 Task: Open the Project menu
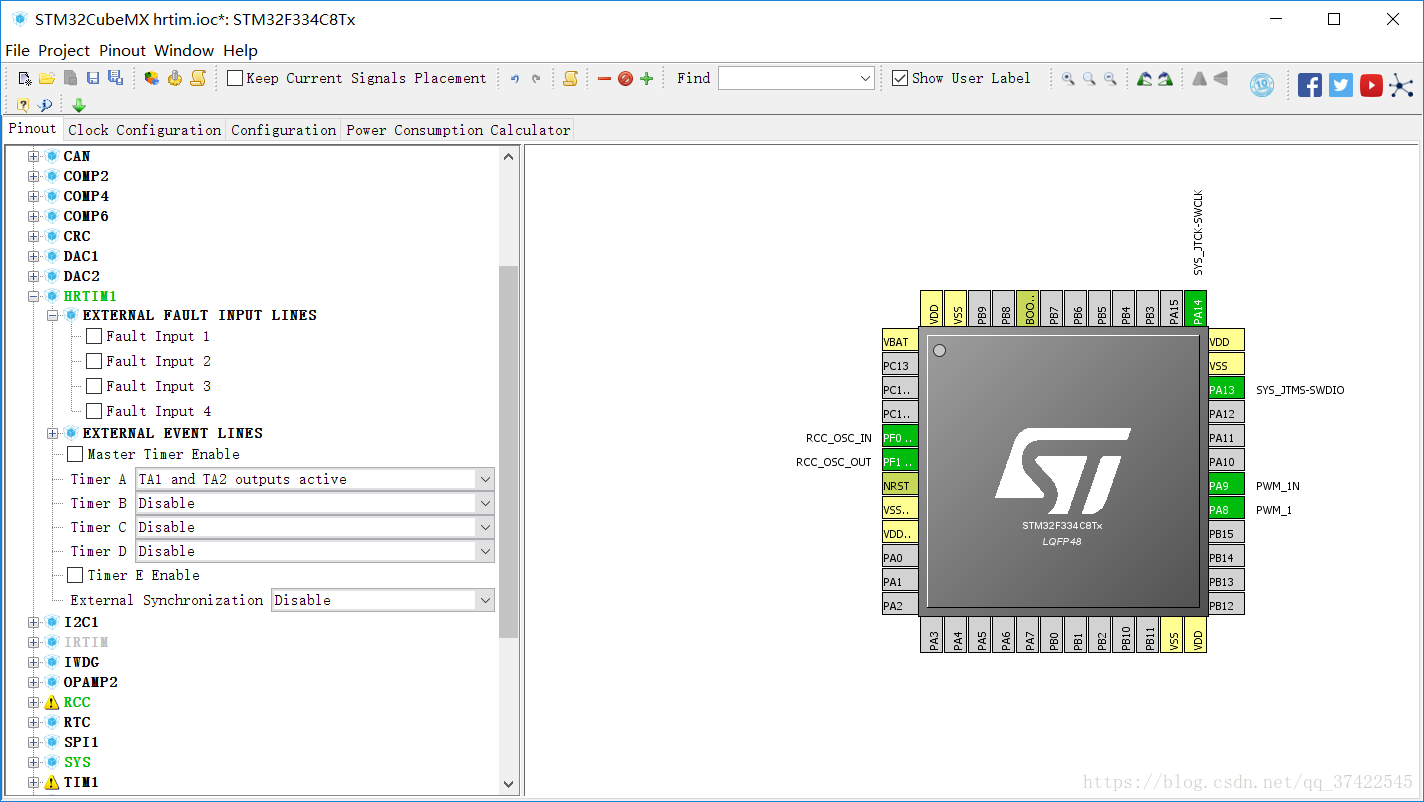click(64, 50)
